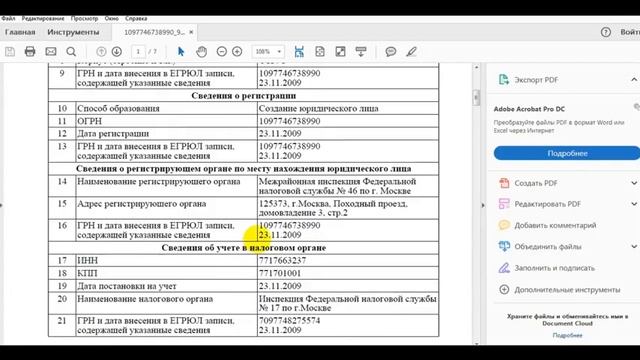Open the Find text magnifier icon
The height and width of the screenshot is (360, 640).
71,51
